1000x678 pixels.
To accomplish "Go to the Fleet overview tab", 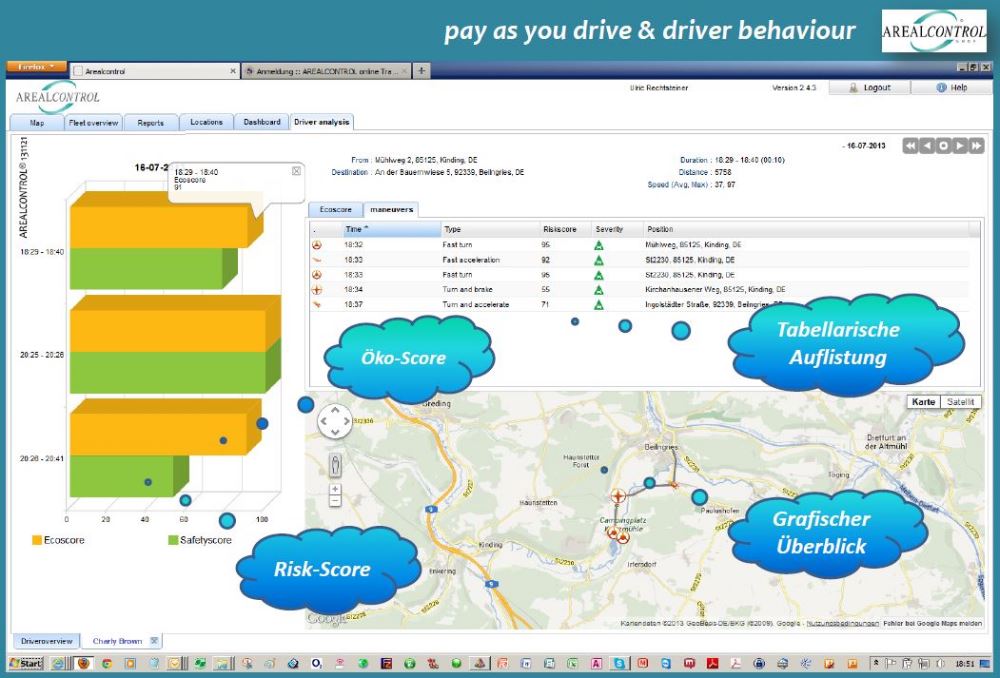I will (x=94, y=123).
